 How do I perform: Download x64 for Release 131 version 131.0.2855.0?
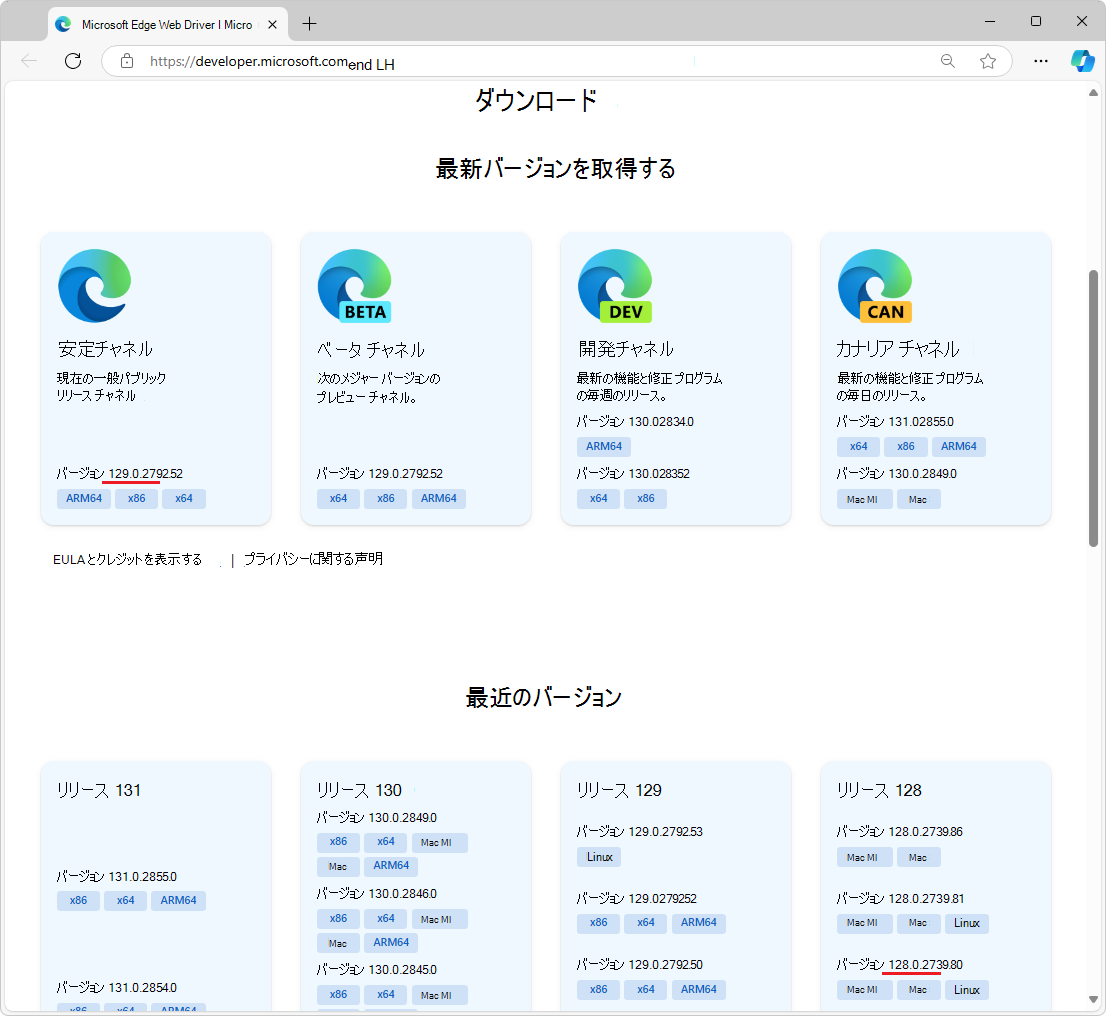(126, 901)
